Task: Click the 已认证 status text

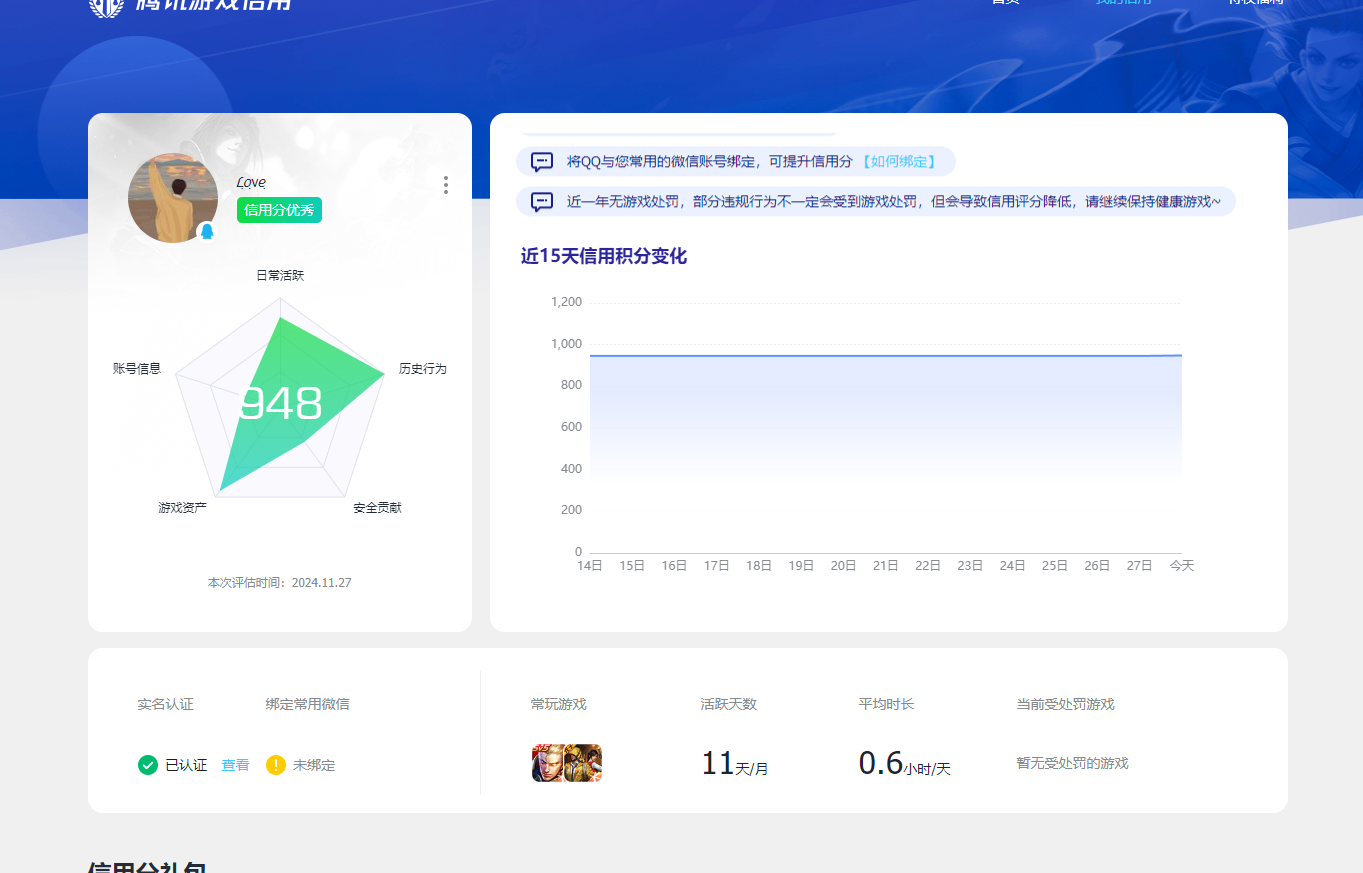Action: (x=186, y=765)
